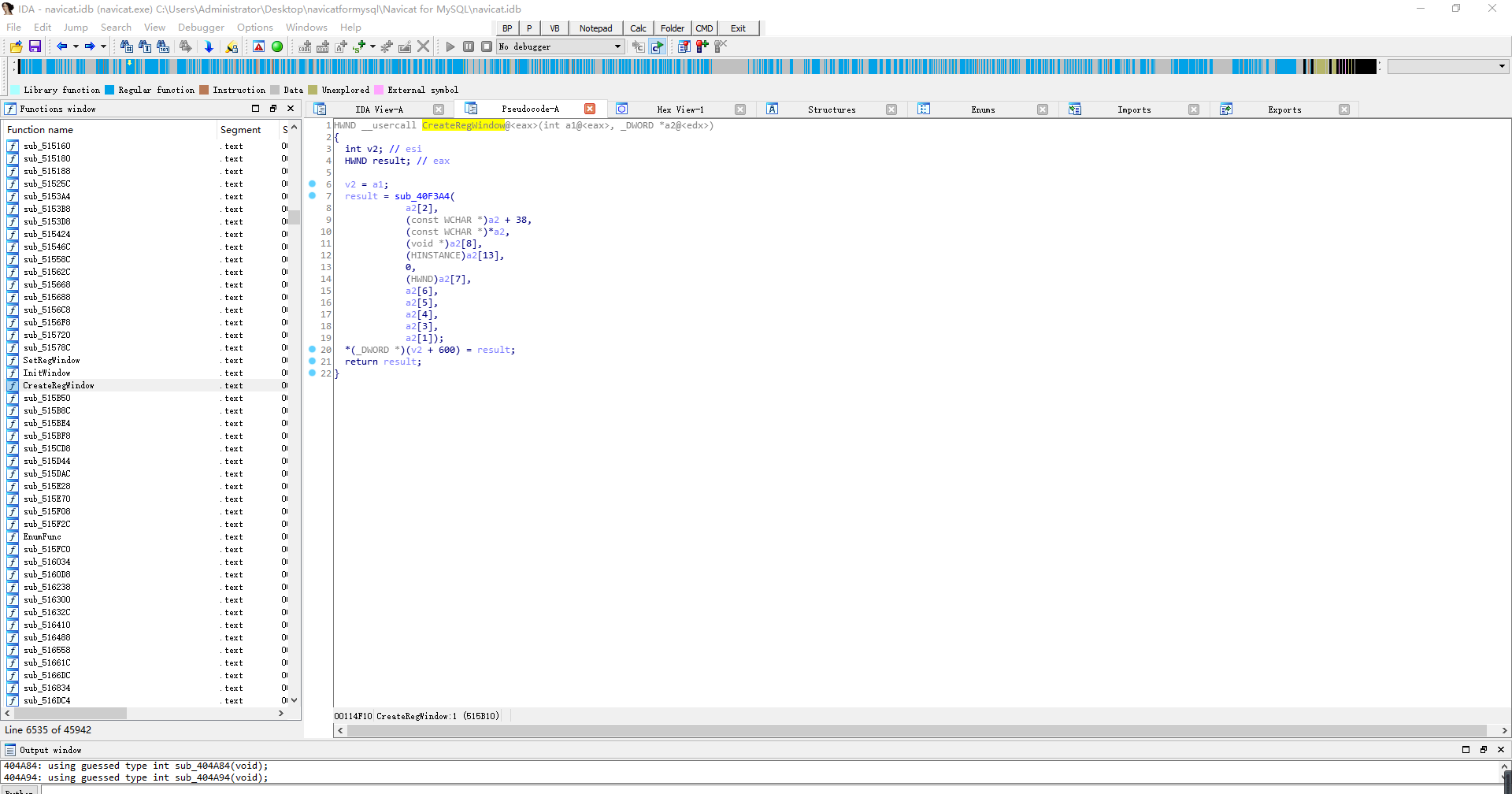This screenshot has width=1512, height=794.
Task: Click the gray X undefine toolbar icon
Action: point(424,46)
